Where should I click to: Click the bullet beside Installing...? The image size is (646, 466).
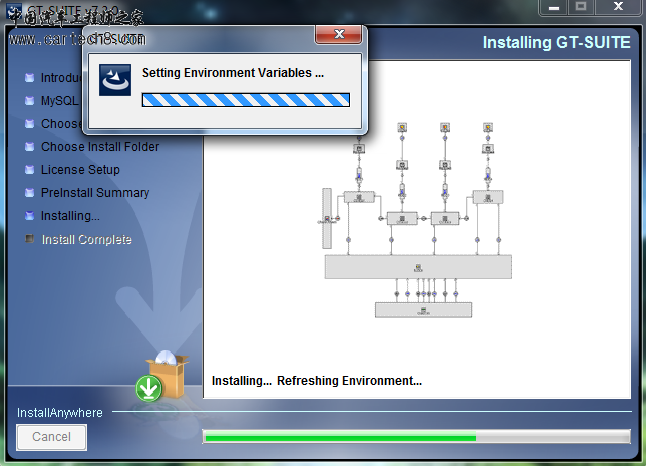pos(30,215)
